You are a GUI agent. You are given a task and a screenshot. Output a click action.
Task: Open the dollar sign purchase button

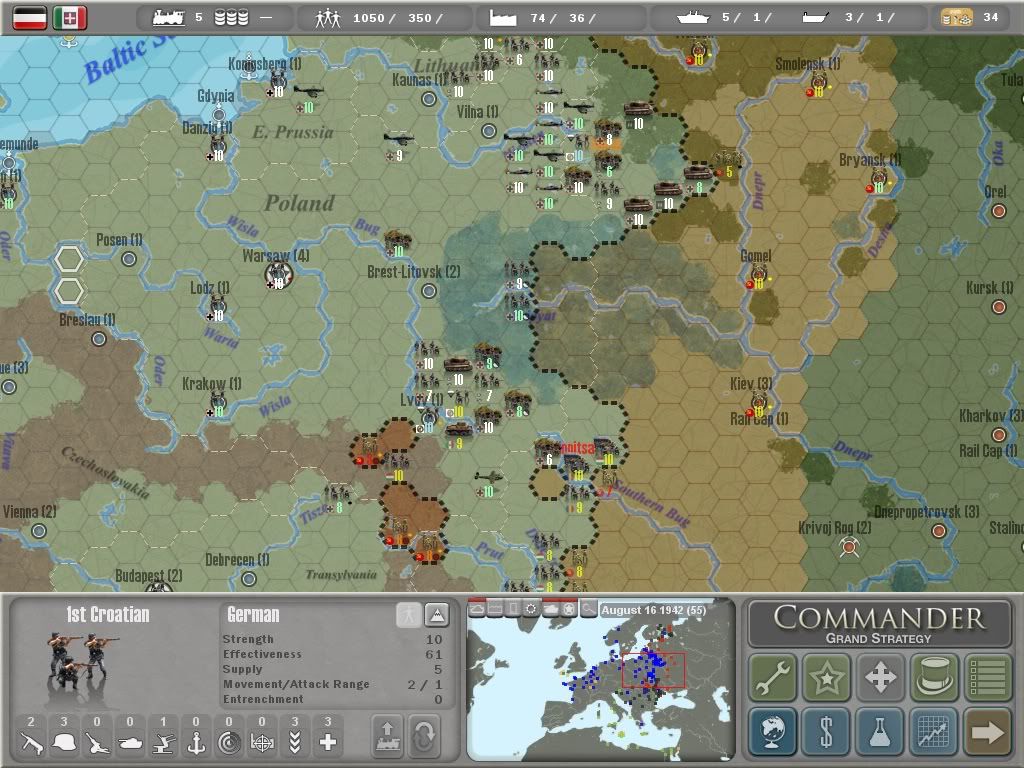[826, 731]
